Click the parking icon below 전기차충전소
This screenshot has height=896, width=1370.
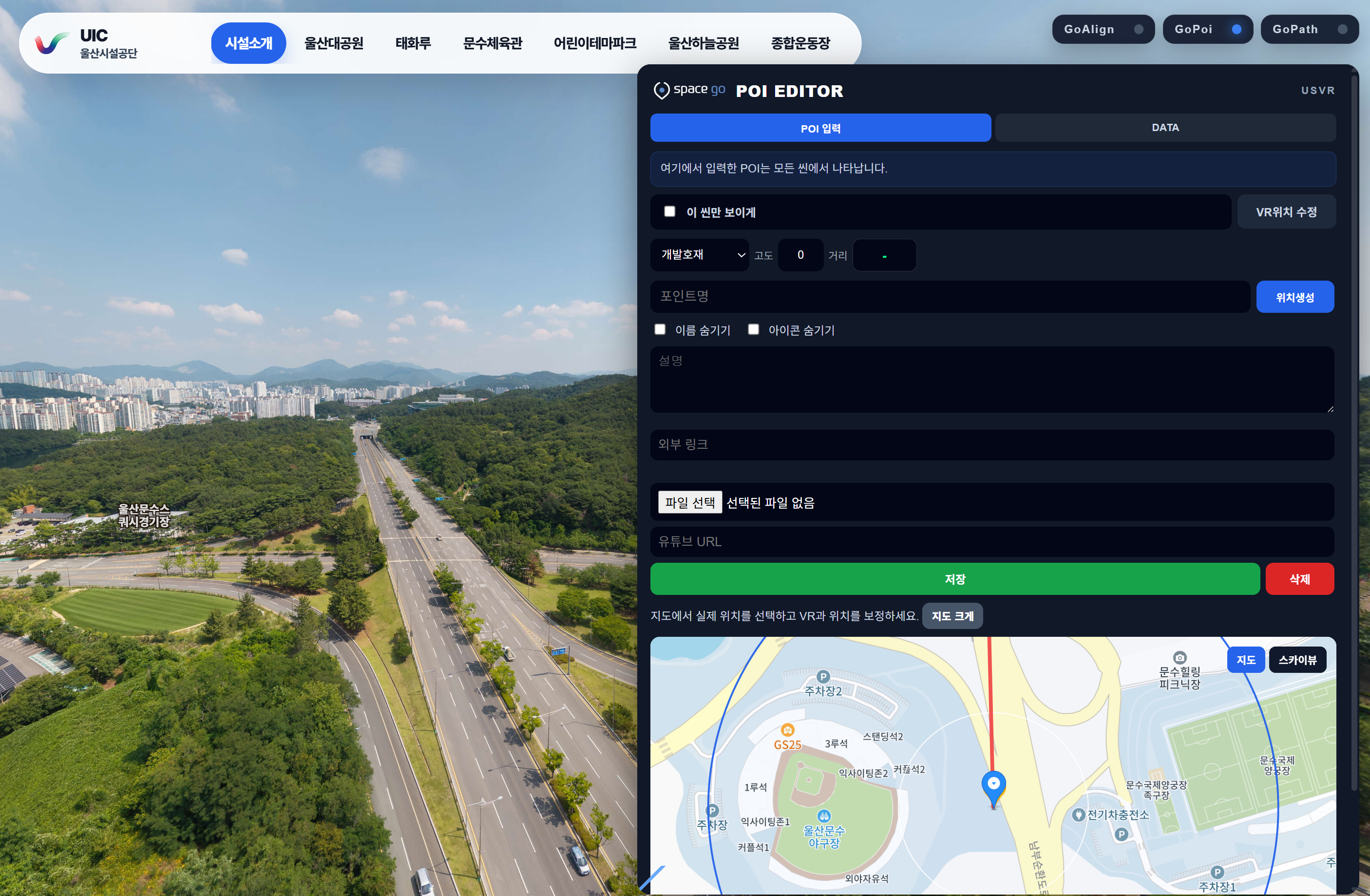(x=1121, y=834)
